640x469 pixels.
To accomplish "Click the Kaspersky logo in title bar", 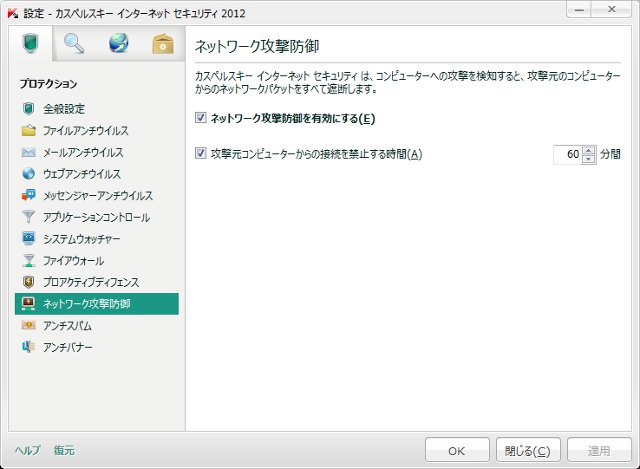I will (13, 13).
